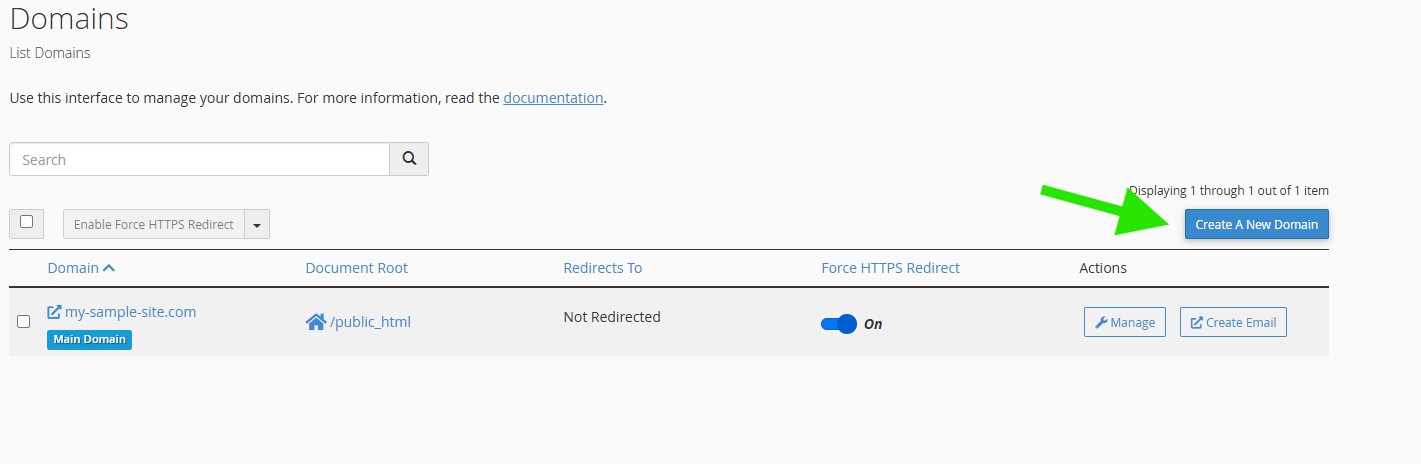The width and height of the screenshot is (1421, 464).
Task: Click the Main Domain badge
Action: pos(89,339)
